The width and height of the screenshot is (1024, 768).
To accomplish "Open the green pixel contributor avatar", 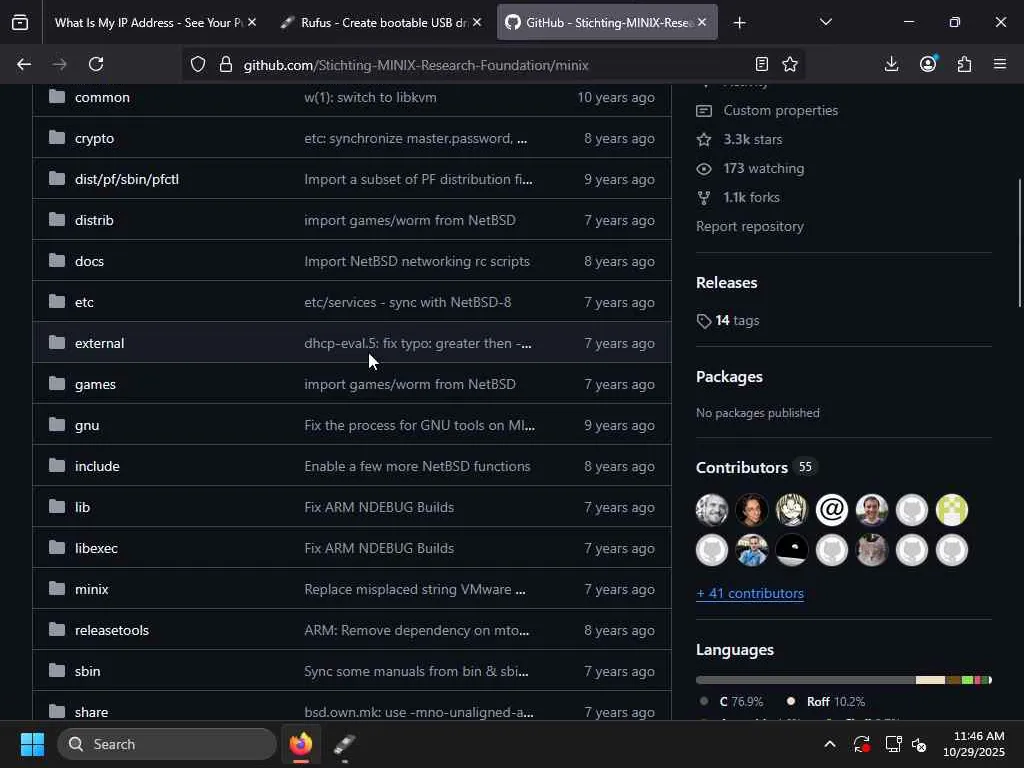I will (952, 510).
